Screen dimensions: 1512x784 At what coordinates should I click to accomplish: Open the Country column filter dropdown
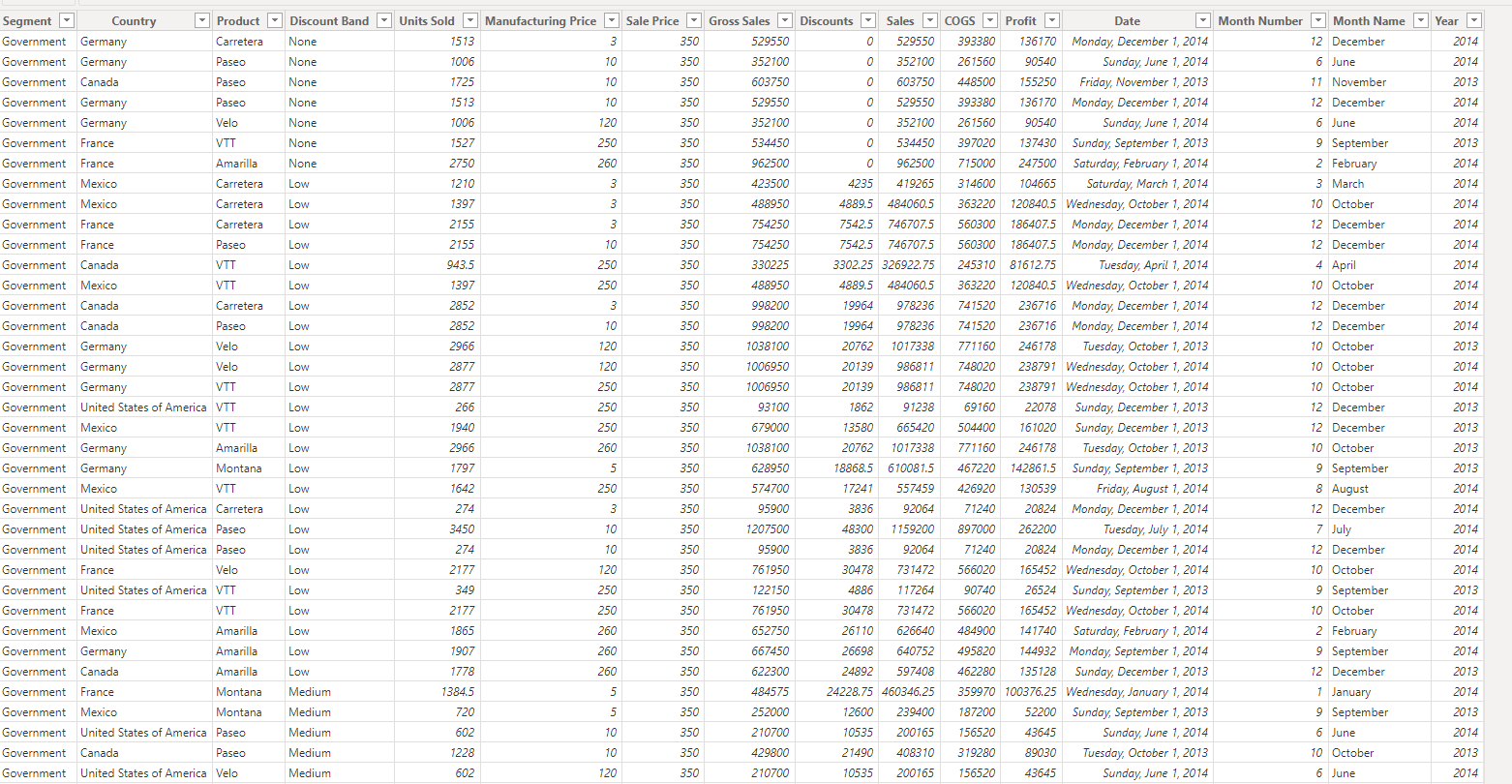(202, 20)
